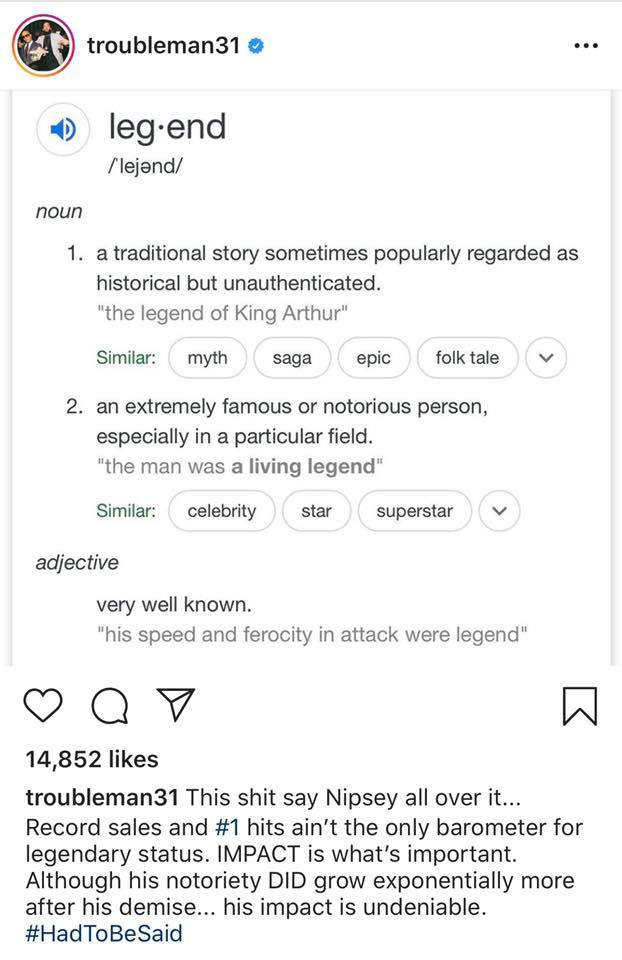View the 14,852 likes list
Image resolution: width=622 pixels, height=960 pixels.
(92, 759)
